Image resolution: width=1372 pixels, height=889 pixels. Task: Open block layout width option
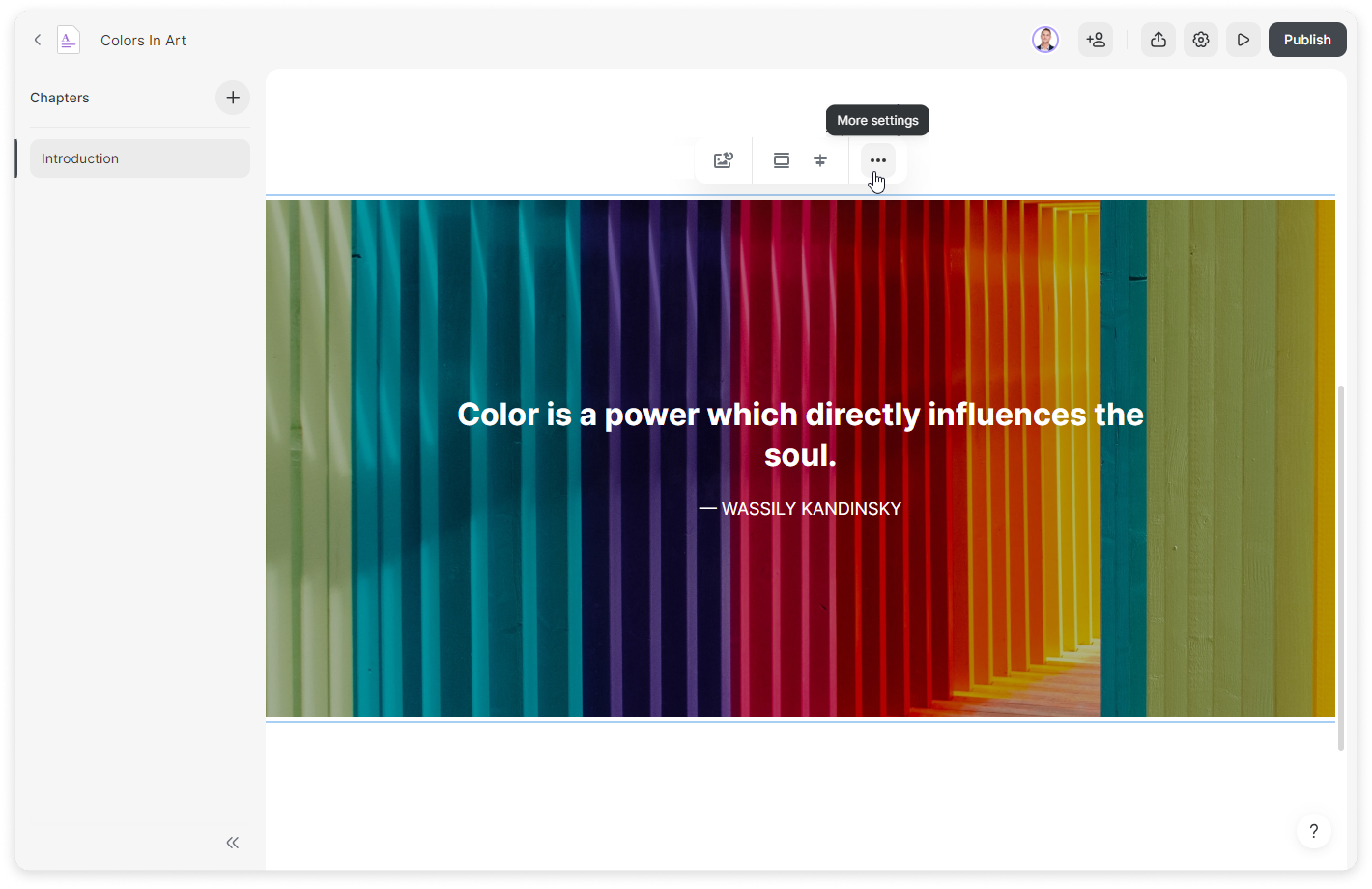(781, 160)
